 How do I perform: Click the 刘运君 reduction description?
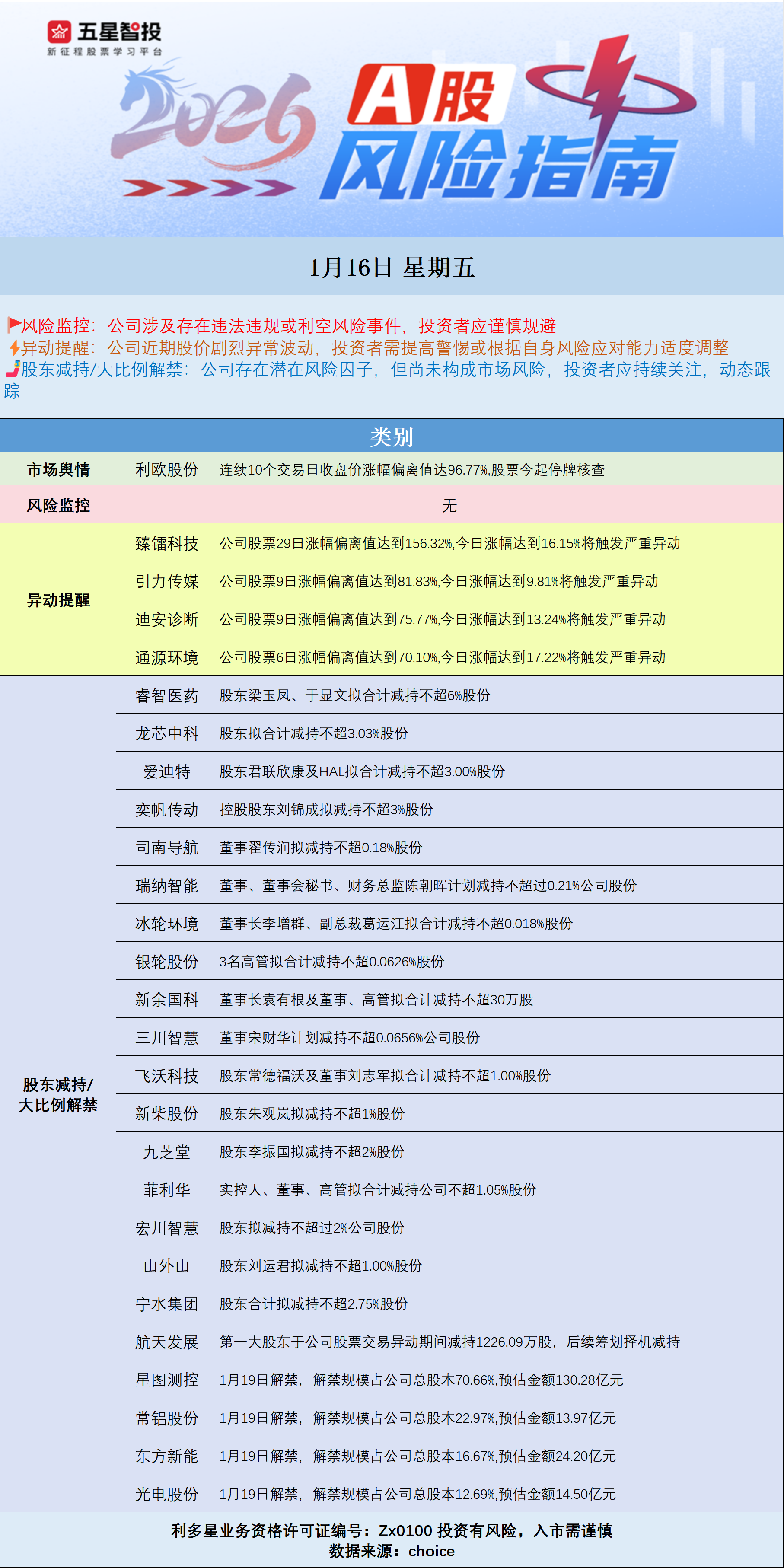tap(321, 1266)
